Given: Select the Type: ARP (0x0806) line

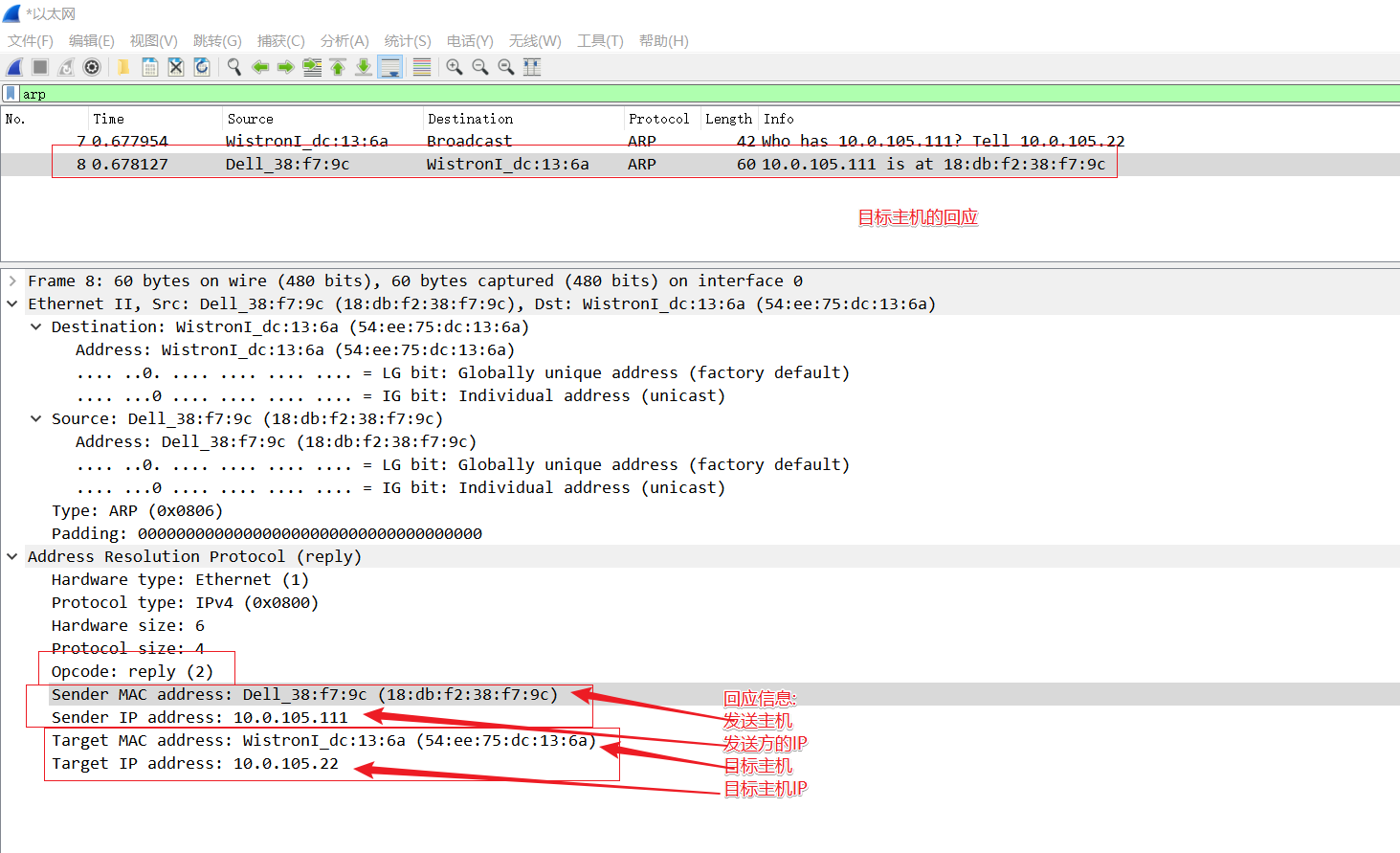Looking at the screenshot, I should coord(137,510).
